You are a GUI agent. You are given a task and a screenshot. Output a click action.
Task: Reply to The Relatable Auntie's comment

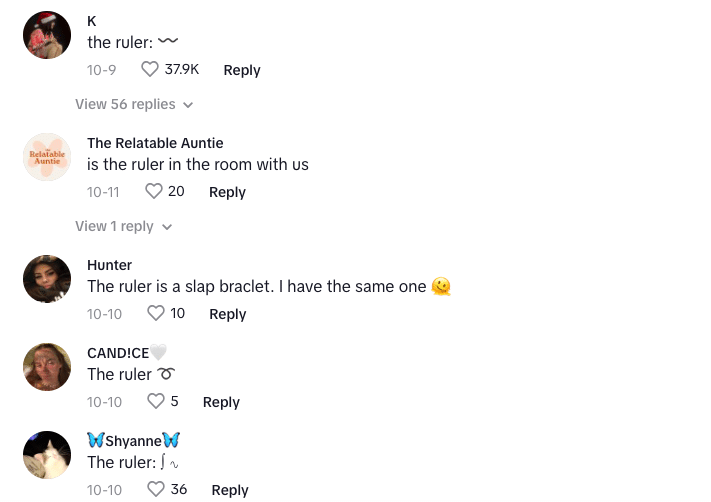tap(227, 192)
